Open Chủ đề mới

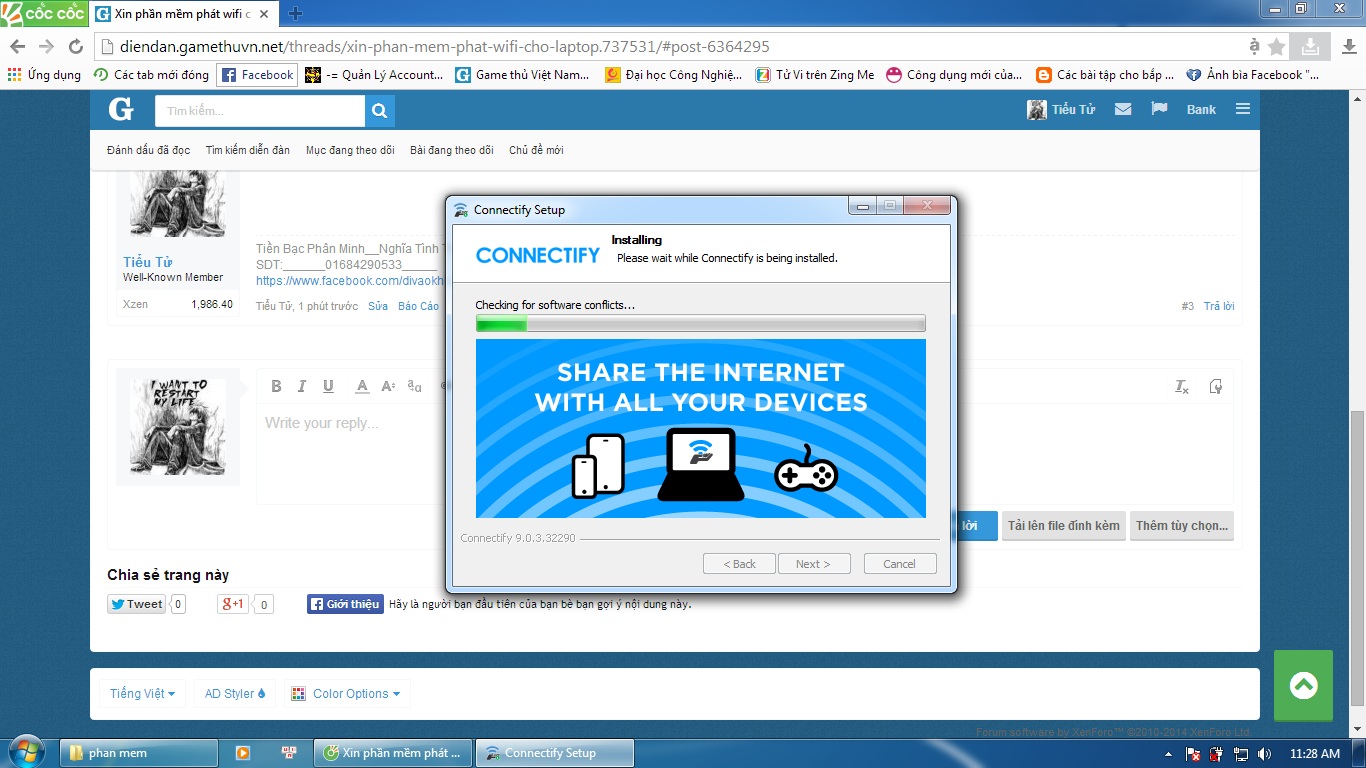click(536, 150)
